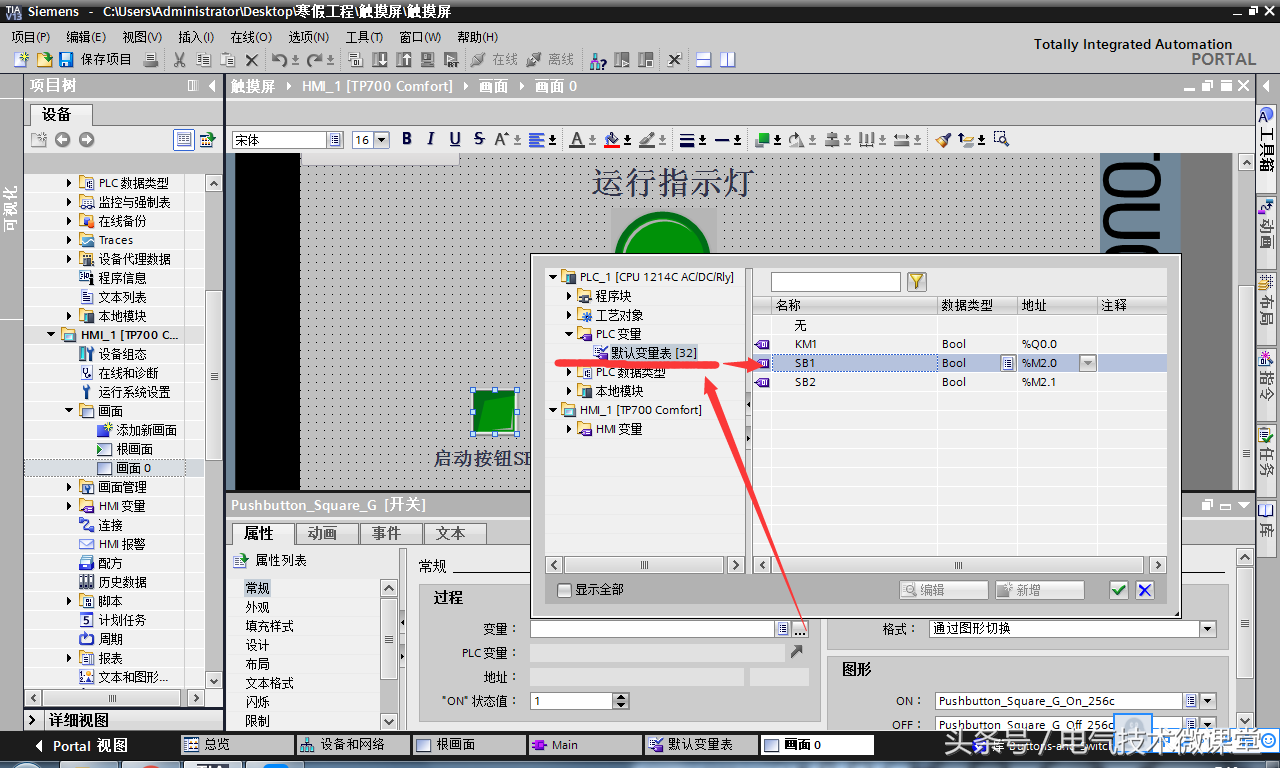Toggle italic text formatting
Viewport: 1280px width, 768px height.
[431, 139]
